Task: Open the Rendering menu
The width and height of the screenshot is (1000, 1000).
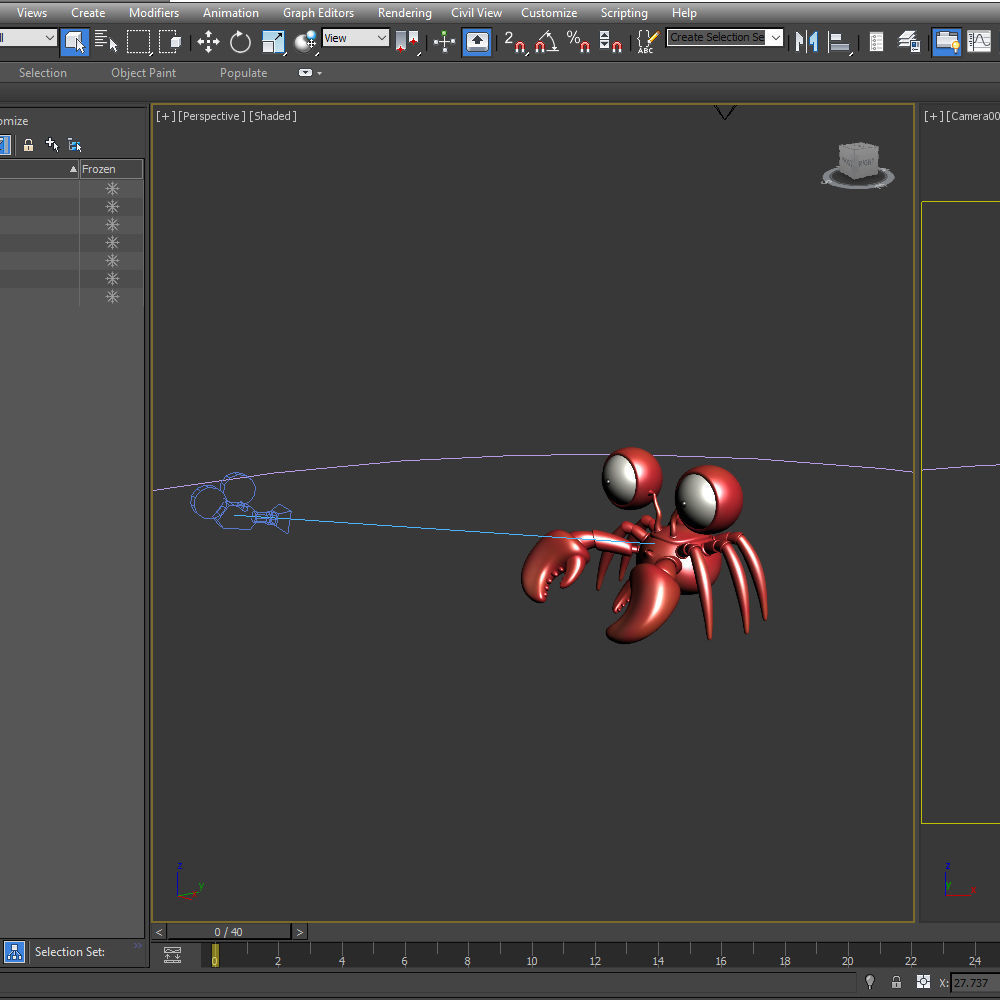Action: [404, 13]
